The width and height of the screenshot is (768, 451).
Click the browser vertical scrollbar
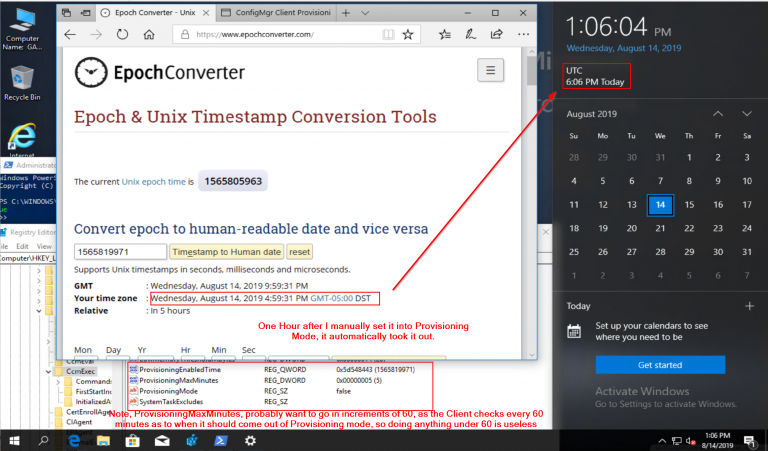point(528,200)
